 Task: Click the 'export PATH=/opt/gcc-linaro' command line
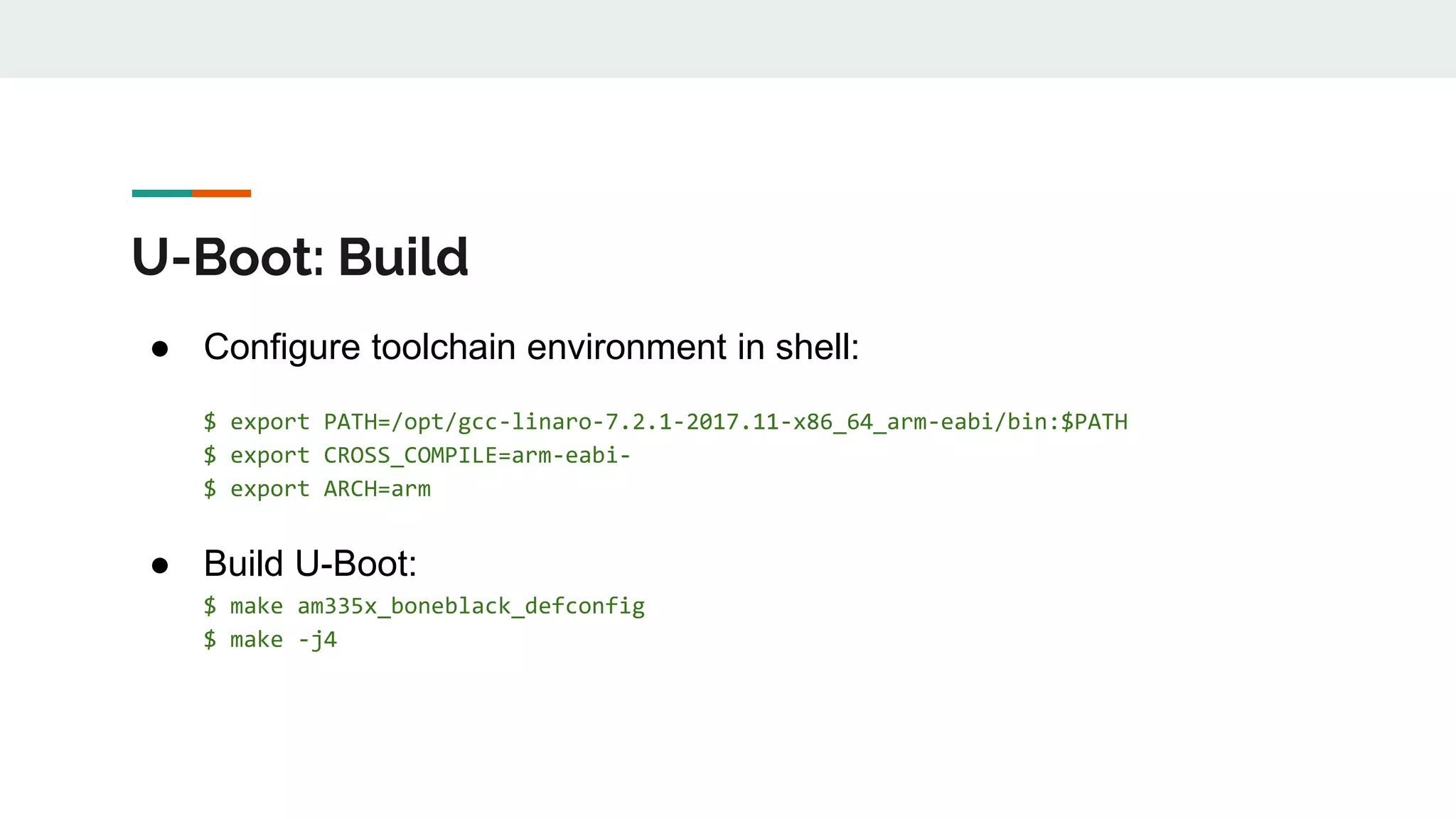665,422
